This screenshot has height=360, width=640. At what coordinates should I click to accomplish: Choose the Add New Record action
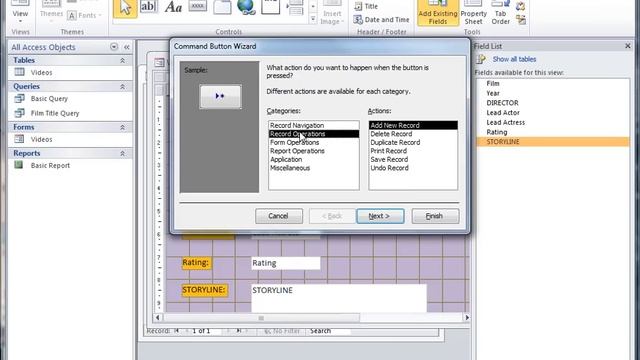click(413, 125)
